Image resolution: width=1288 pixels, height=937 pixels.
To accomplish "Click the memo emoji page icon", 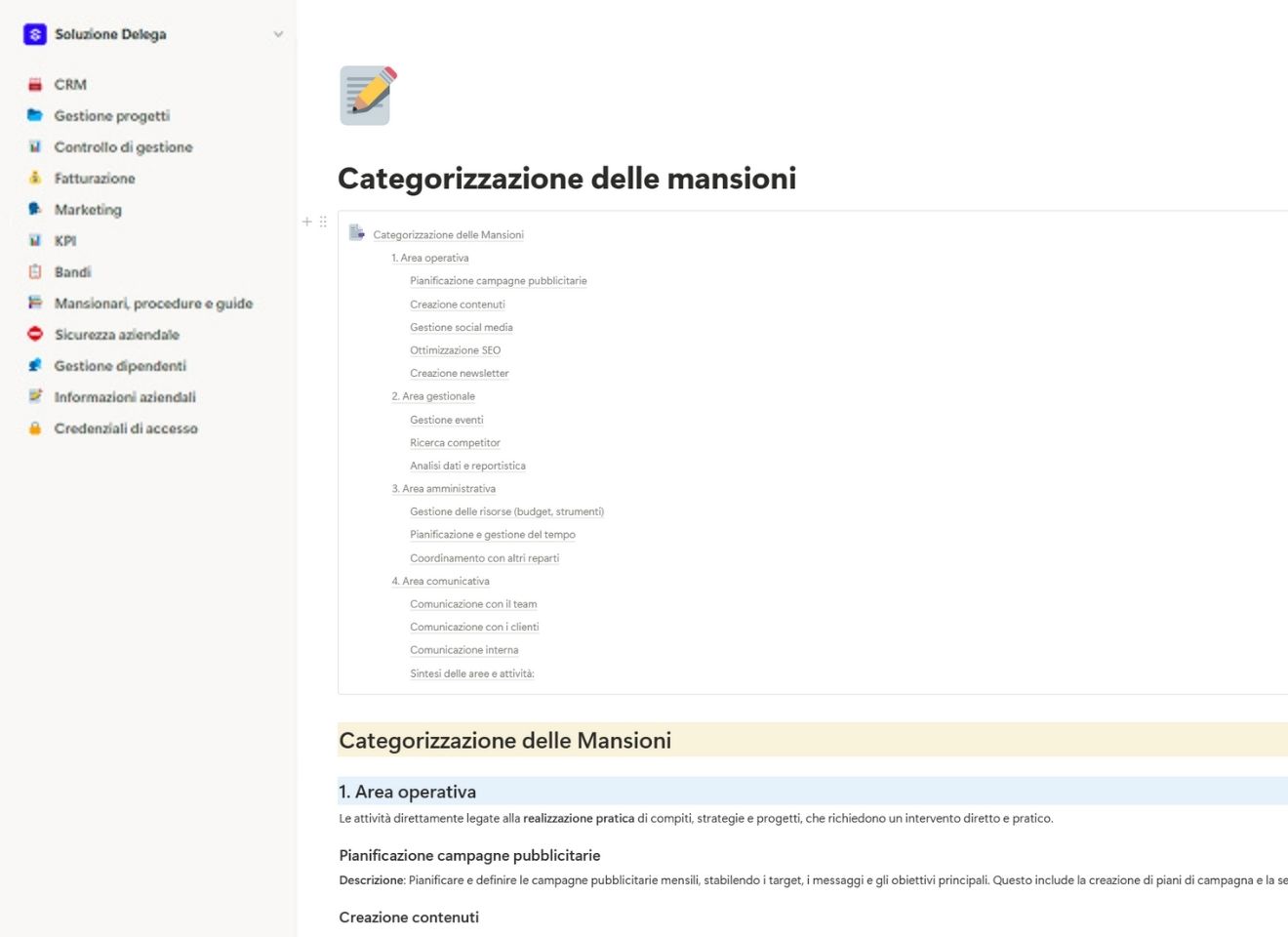I will 365,94.
